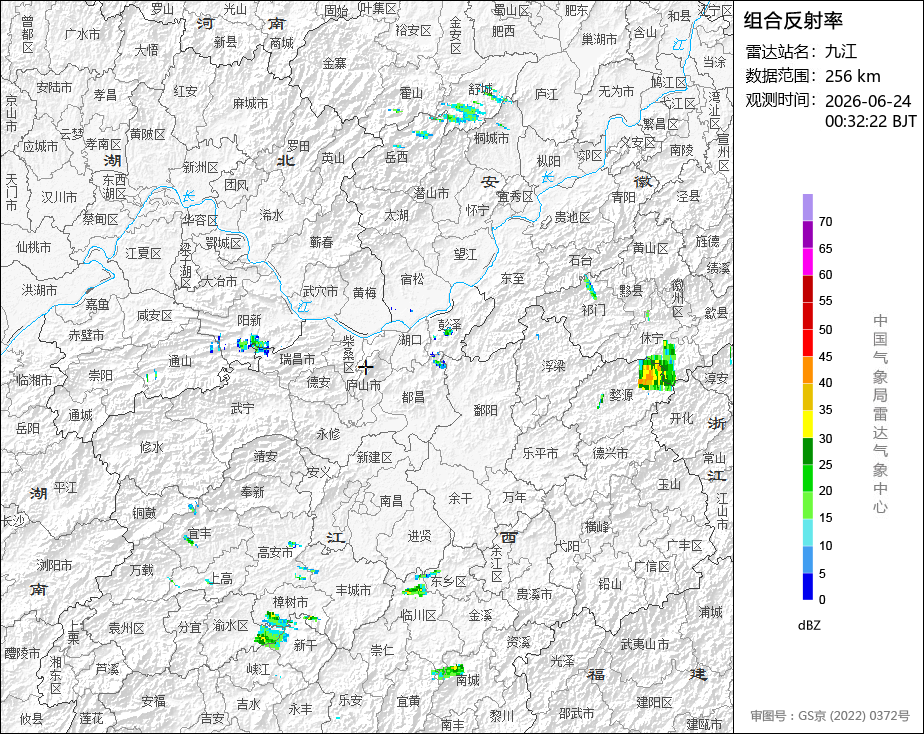
Task: Click the observation date 2026-06-24
Action: pyautogui.click(x=867, y=101)
